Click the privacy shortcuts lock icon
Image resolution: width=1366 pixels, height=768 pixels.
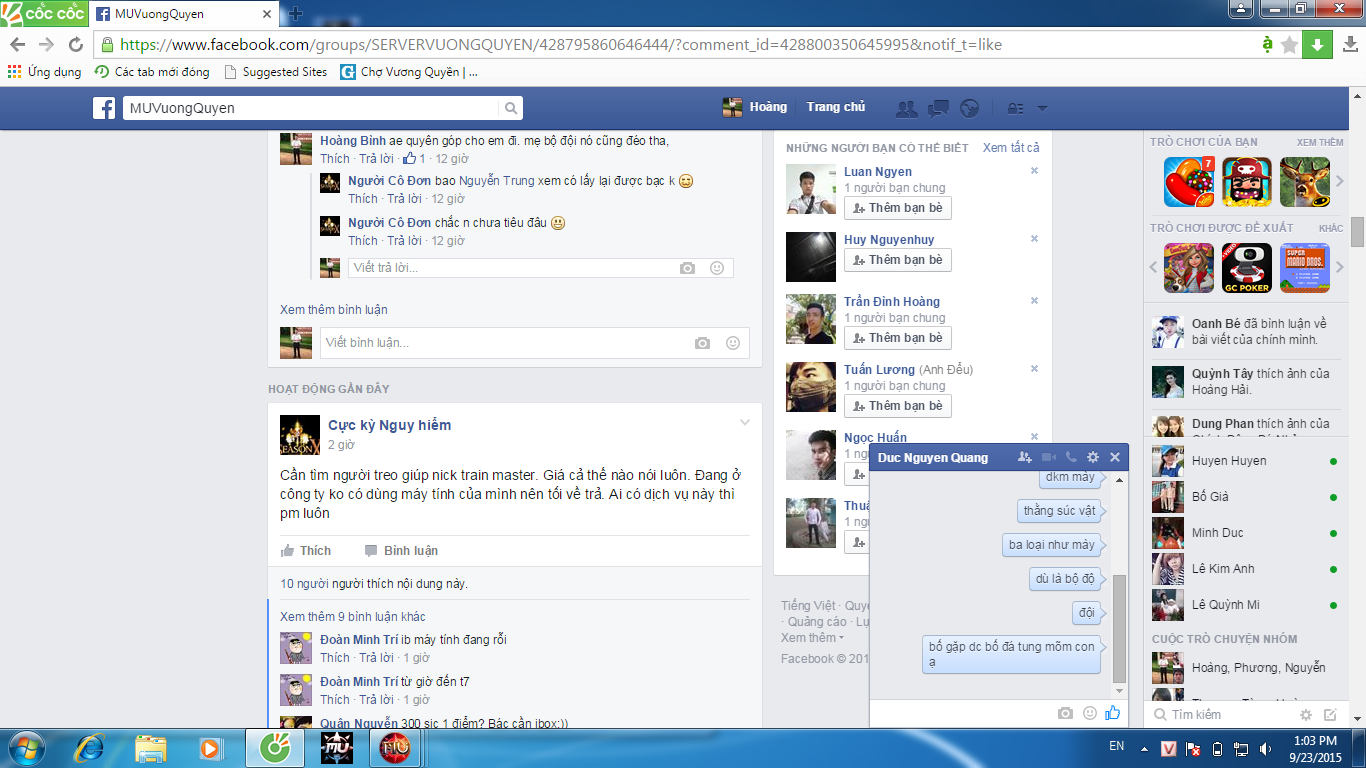pos(1014,108)
